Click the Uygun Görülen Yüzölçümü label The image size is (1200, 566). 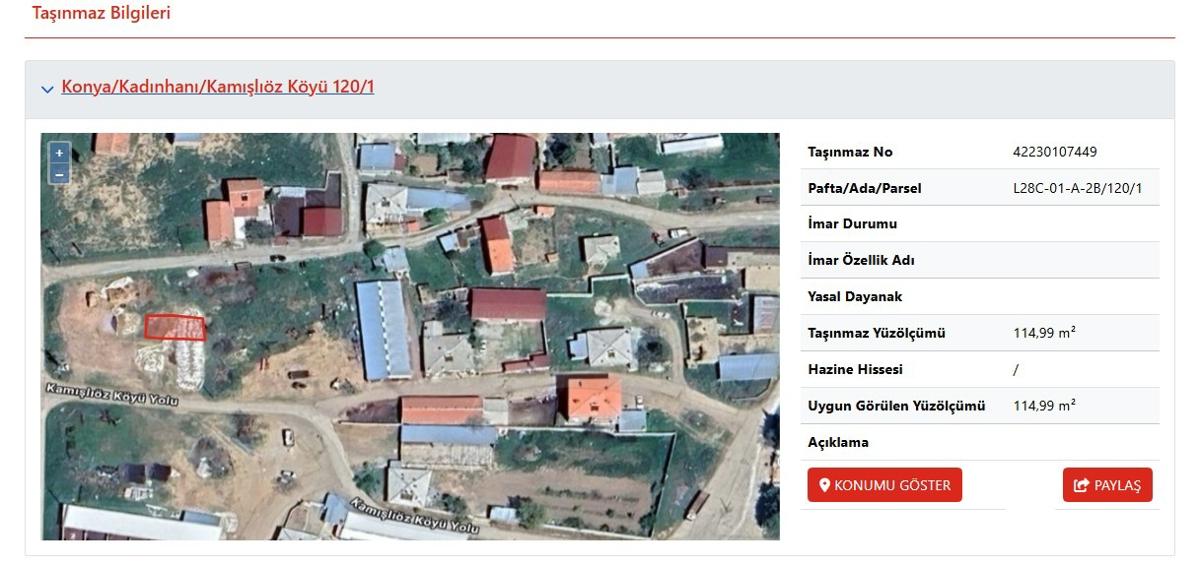tap(896, 406)
